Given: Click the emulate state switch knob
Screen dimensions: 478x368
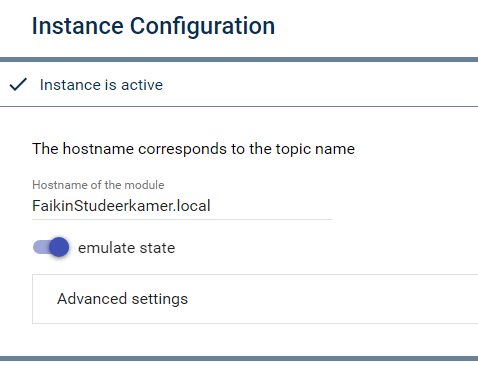Looking at the screenshot, I should coord(59,247).
